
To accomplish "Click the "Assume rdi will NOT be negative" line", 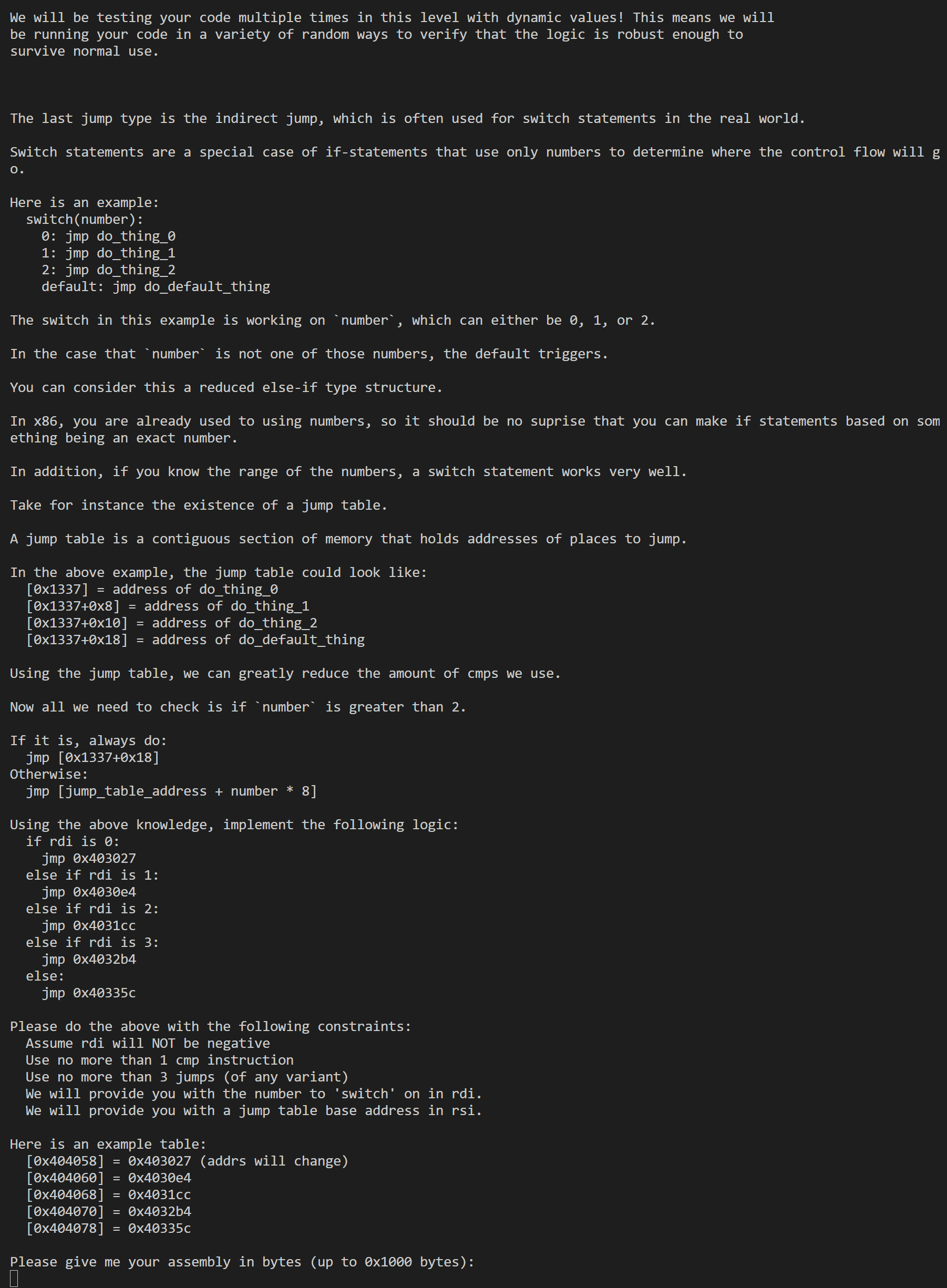I will click(x=147, y=1043).
